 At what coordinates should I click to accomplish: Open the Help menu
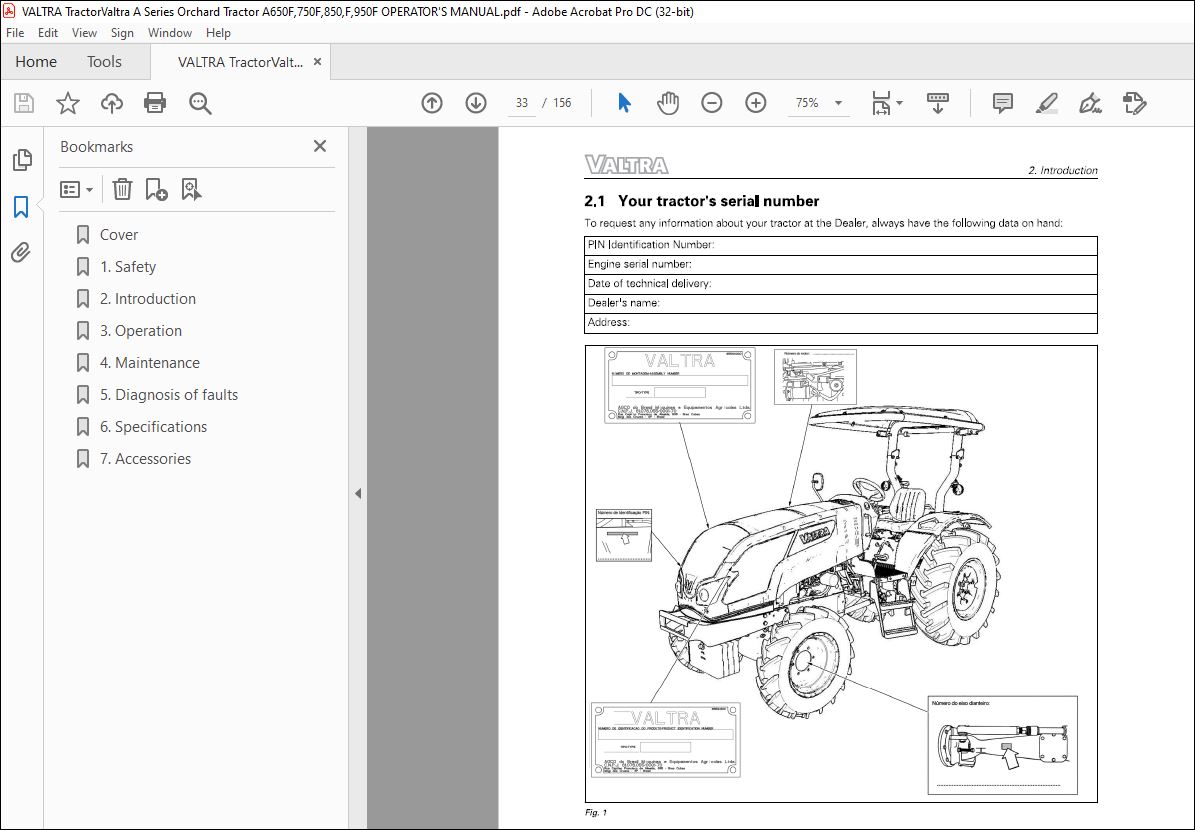(x=218, y=33)
